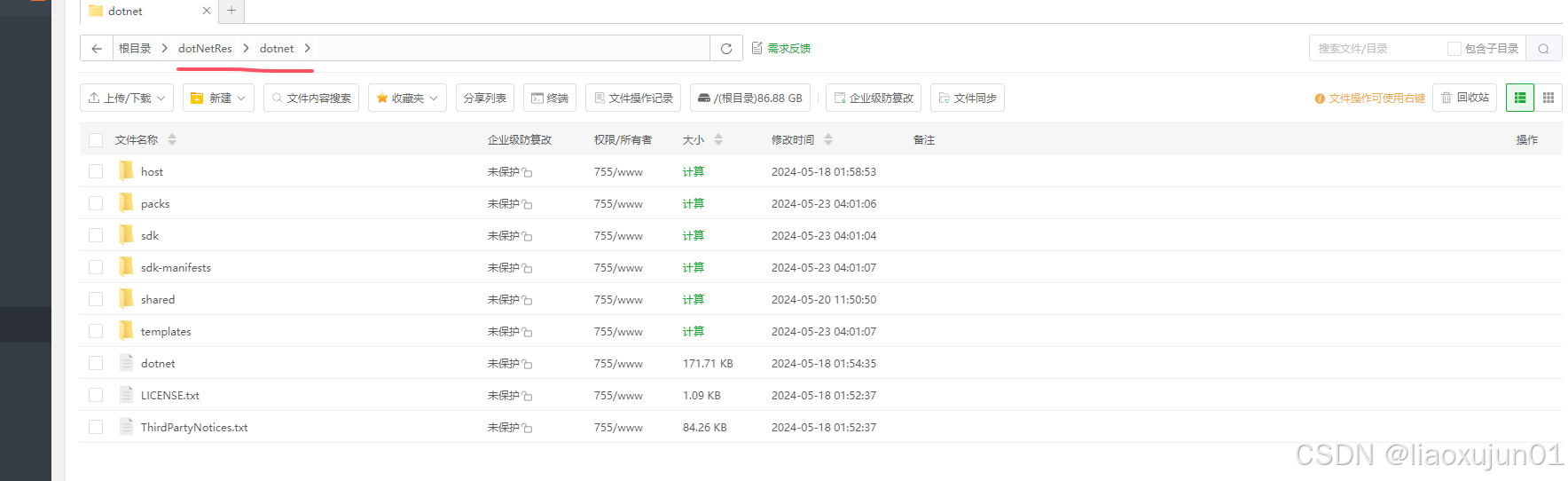Add a new tab with plus icon
The image size is (1568, 481).
231,11
